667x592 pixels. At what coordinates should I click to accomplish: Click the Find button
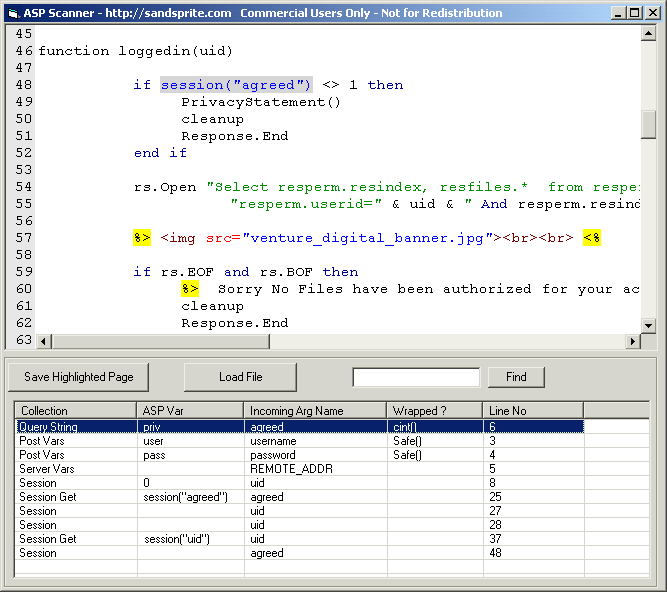coord(515,377)
